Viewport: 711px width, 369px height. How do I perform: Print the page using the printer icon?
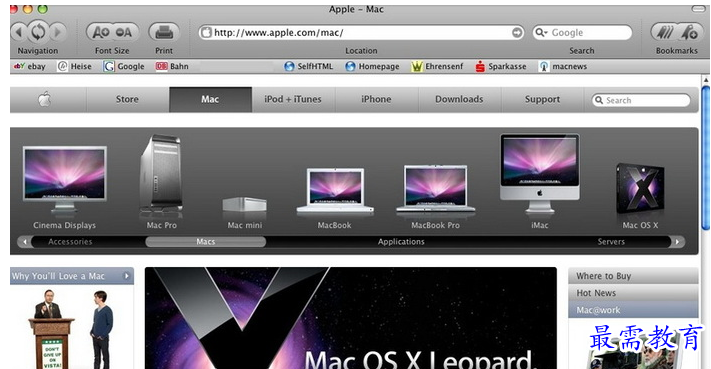click(x=164, y=32)
